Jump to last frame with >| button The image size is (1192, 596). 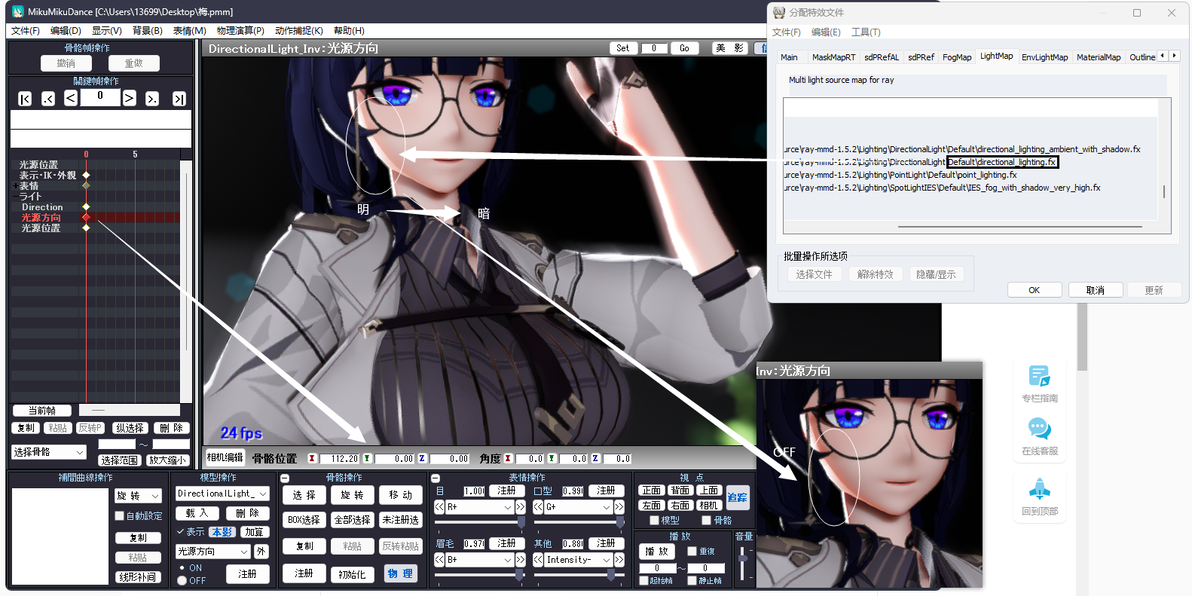click(x=179, y=99)
